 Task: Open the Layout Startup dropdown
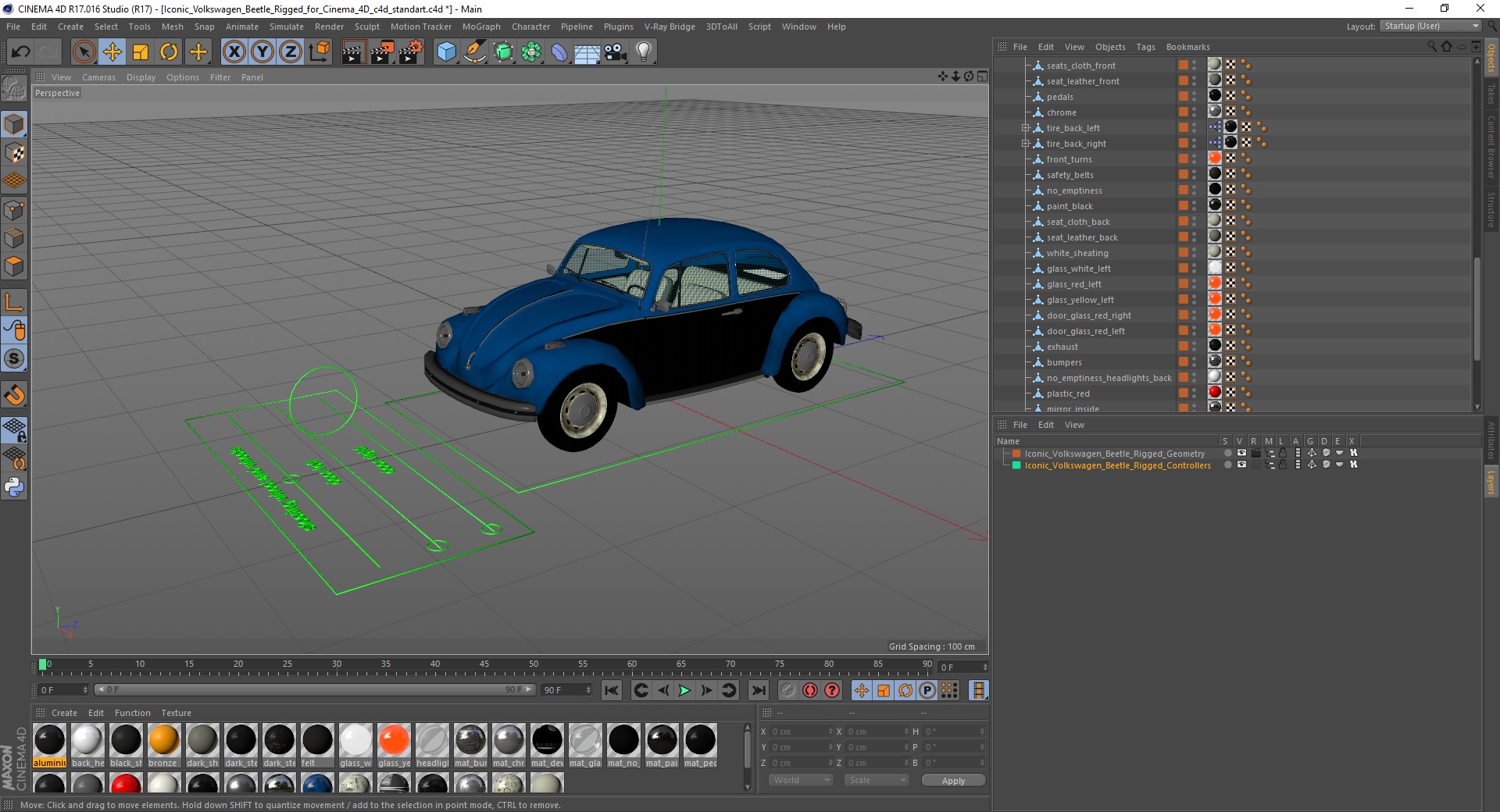click(x=1431, y=26)
